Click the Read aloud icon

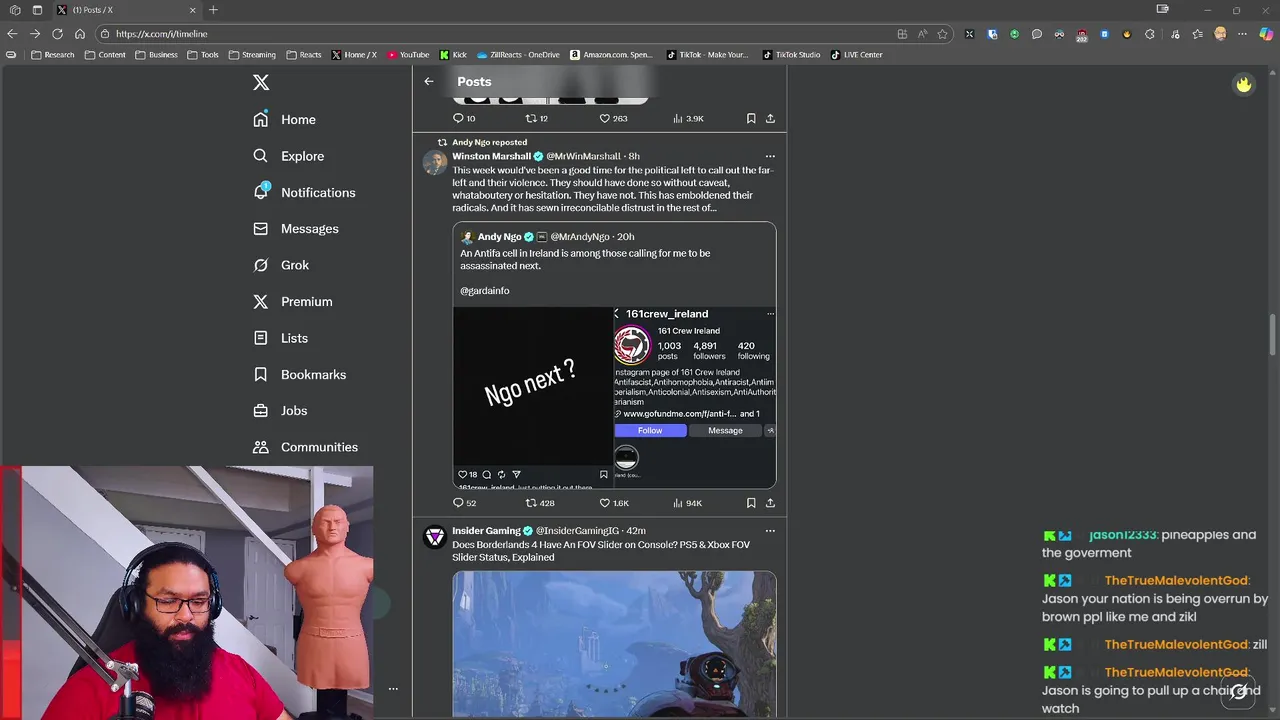tap(922, 34)
